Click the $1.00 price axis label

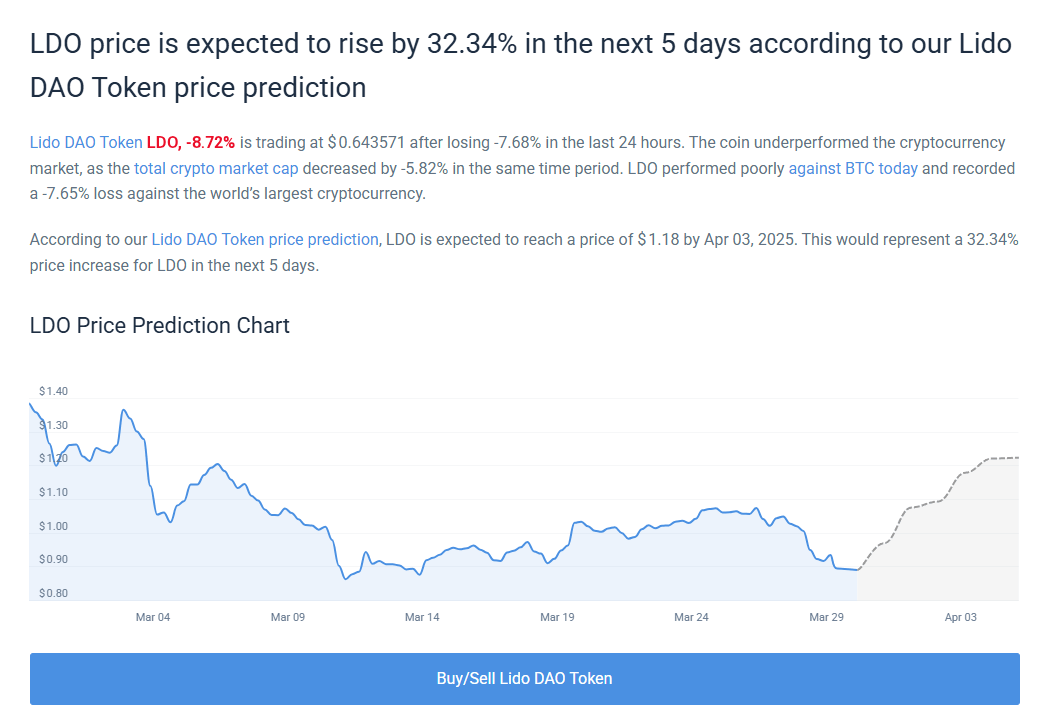pyautogui.click(x=54, y=526)
